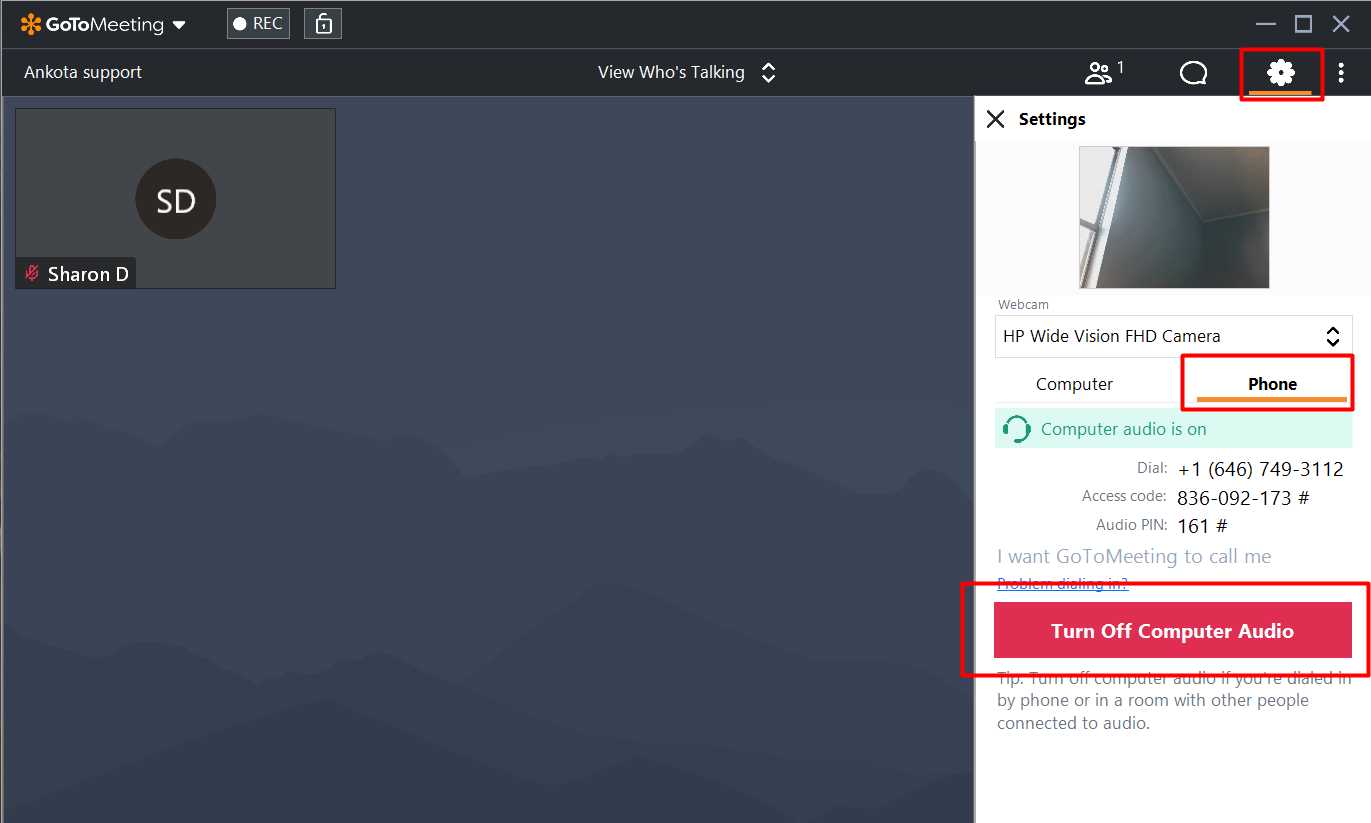Click the headset icon next to audio status
The height and width of the screenshot is (823, 1371).
pyautogui.click(x=1016, y=429)
